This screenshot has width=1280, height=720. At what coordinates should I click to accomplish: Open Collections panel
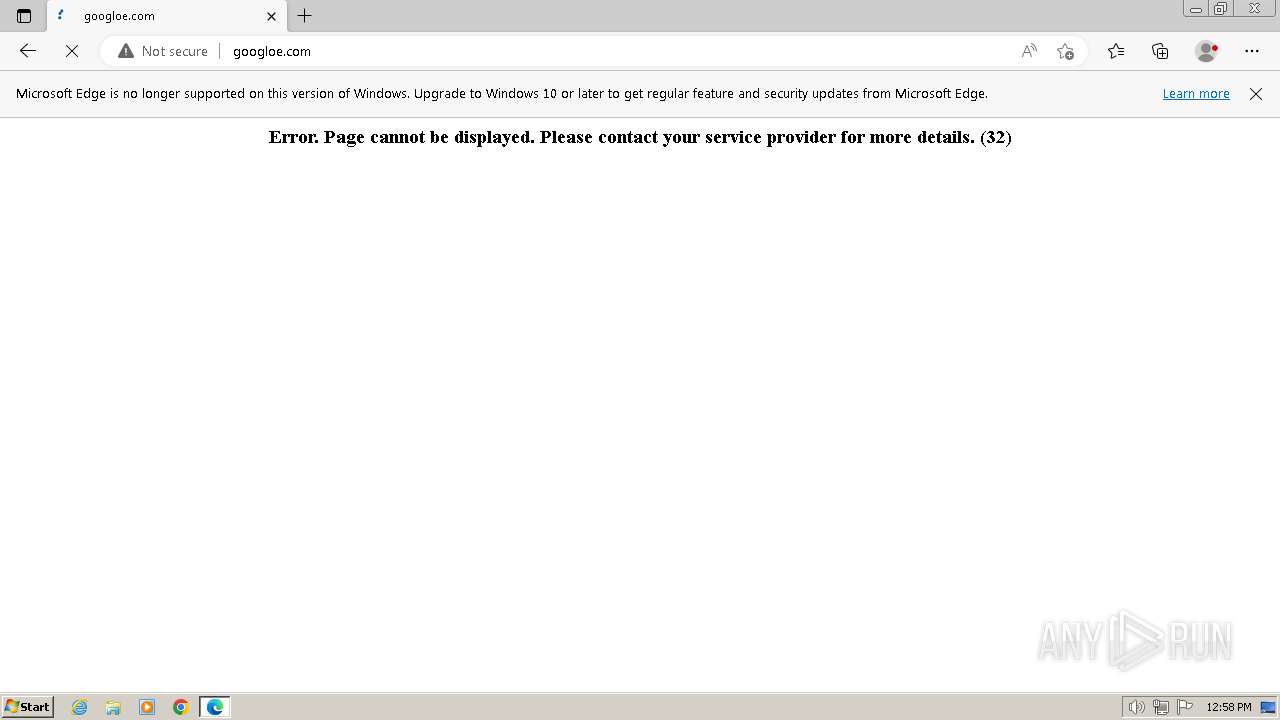click(x=1160, y=51)
